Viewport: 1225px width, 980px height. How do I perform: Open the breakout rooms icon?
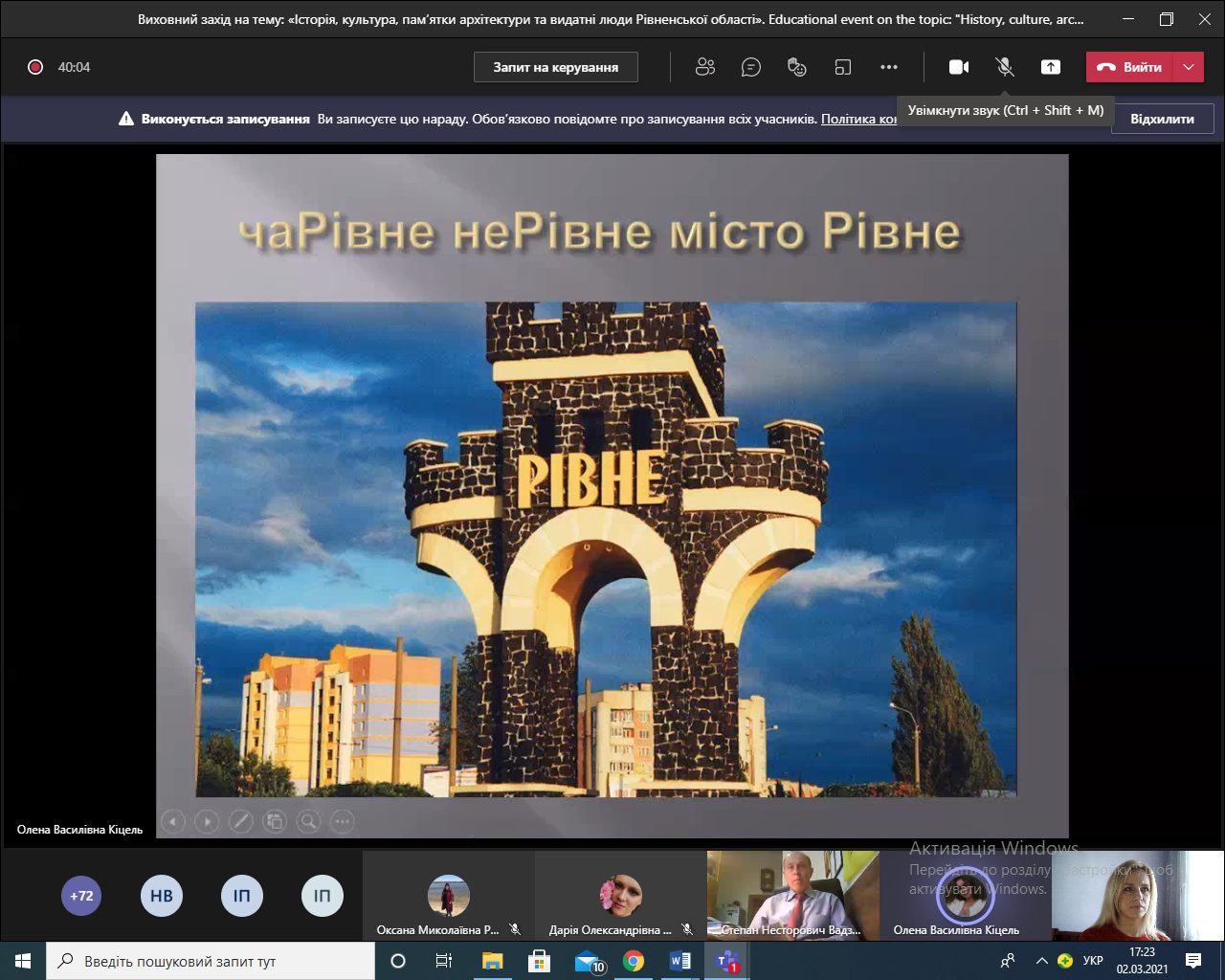coord(842,67)
